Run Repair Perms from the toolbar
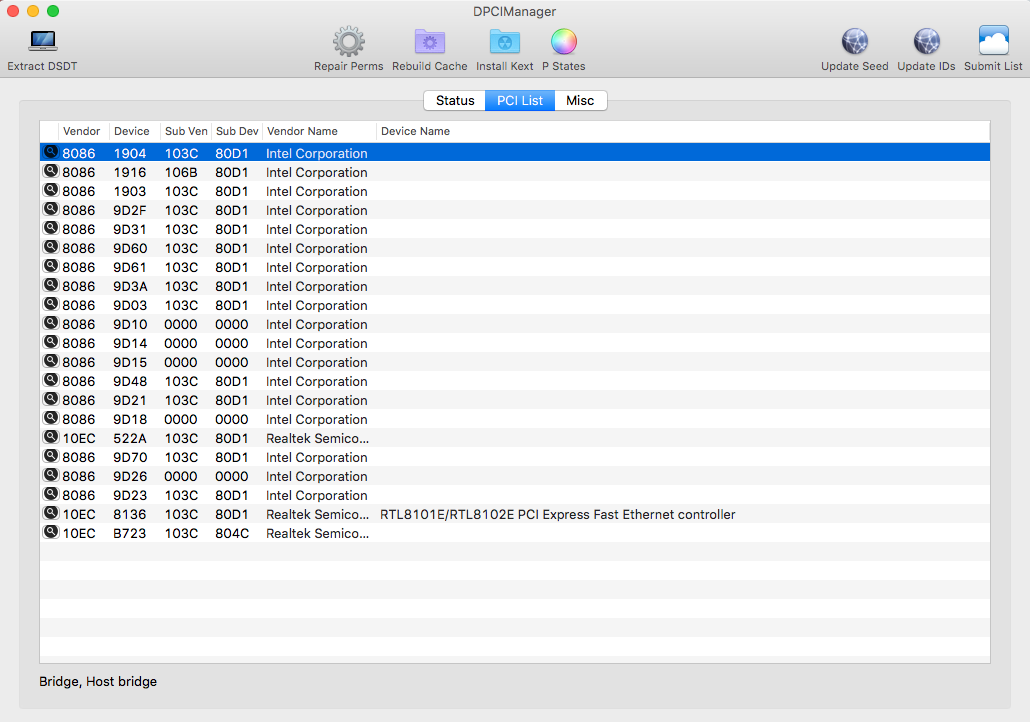 [348, 42]
